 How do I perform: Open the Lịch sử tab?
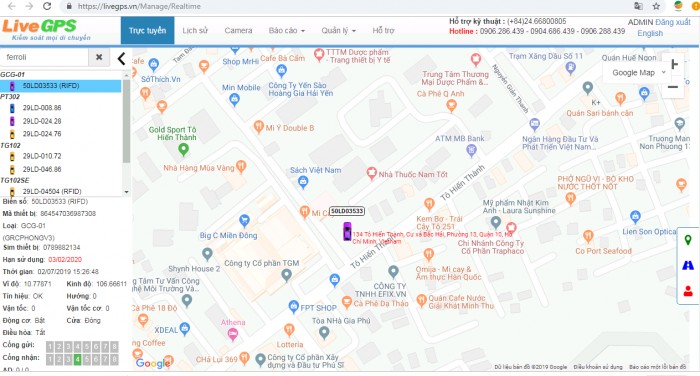195,30
